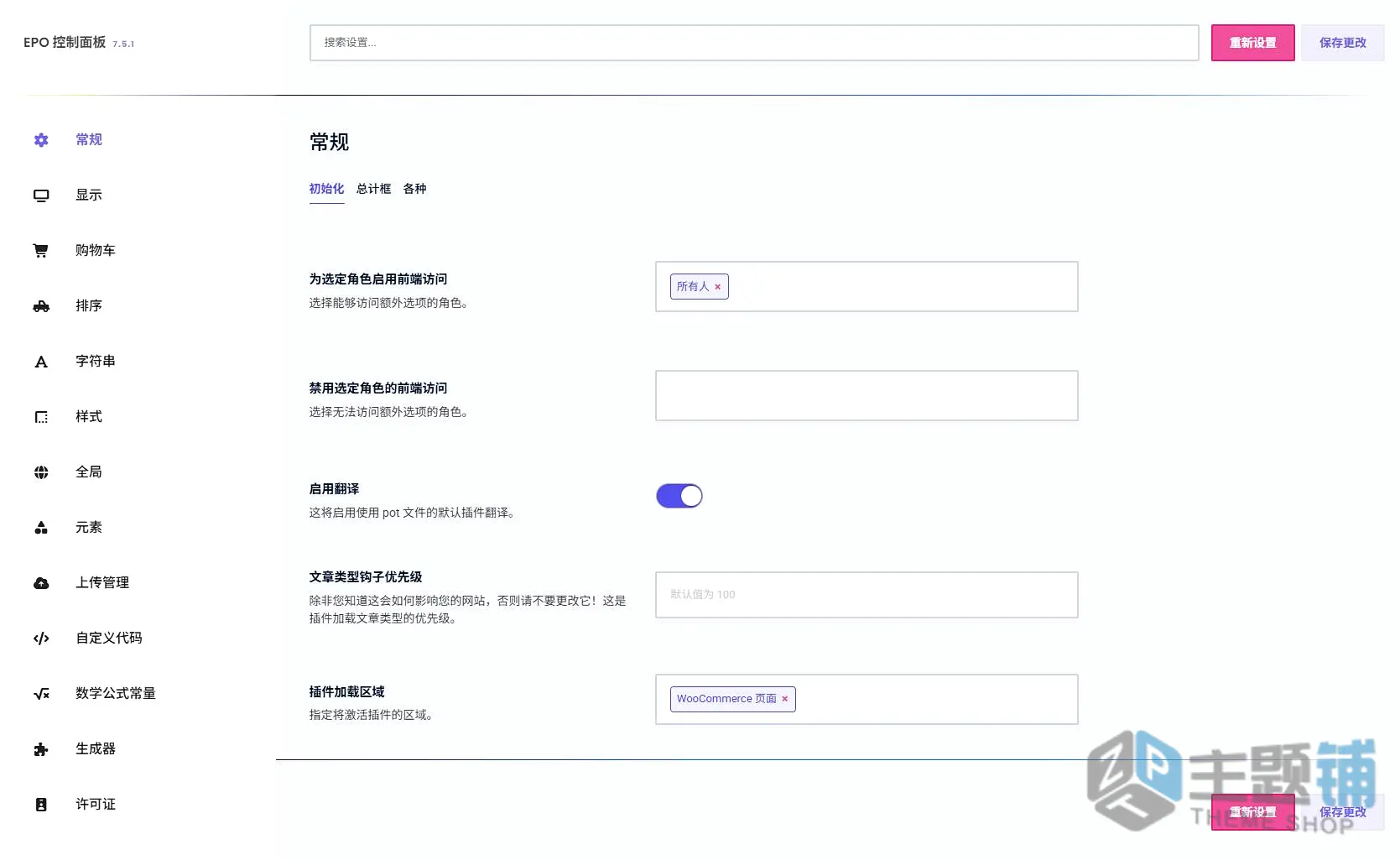Click the 所有人 tag text
This screenshot has width=1400, height=860.
click(x=693, y=287)
